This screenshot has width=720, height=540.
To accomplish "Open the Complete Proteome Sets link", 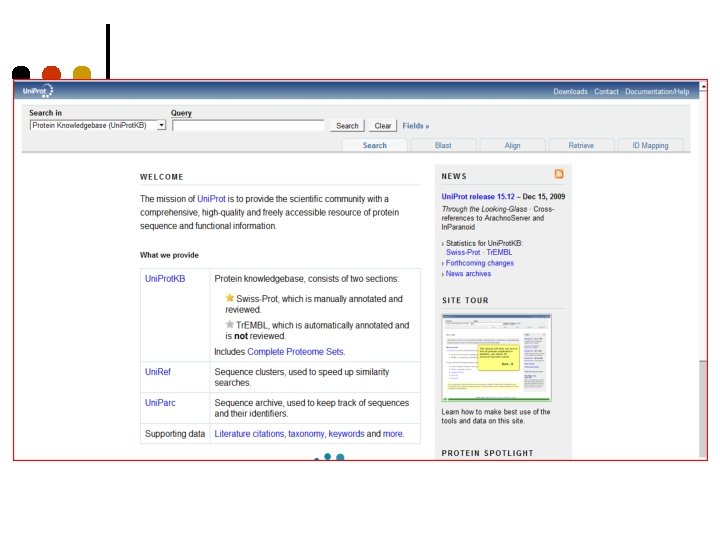I will (x=295, y=352).
